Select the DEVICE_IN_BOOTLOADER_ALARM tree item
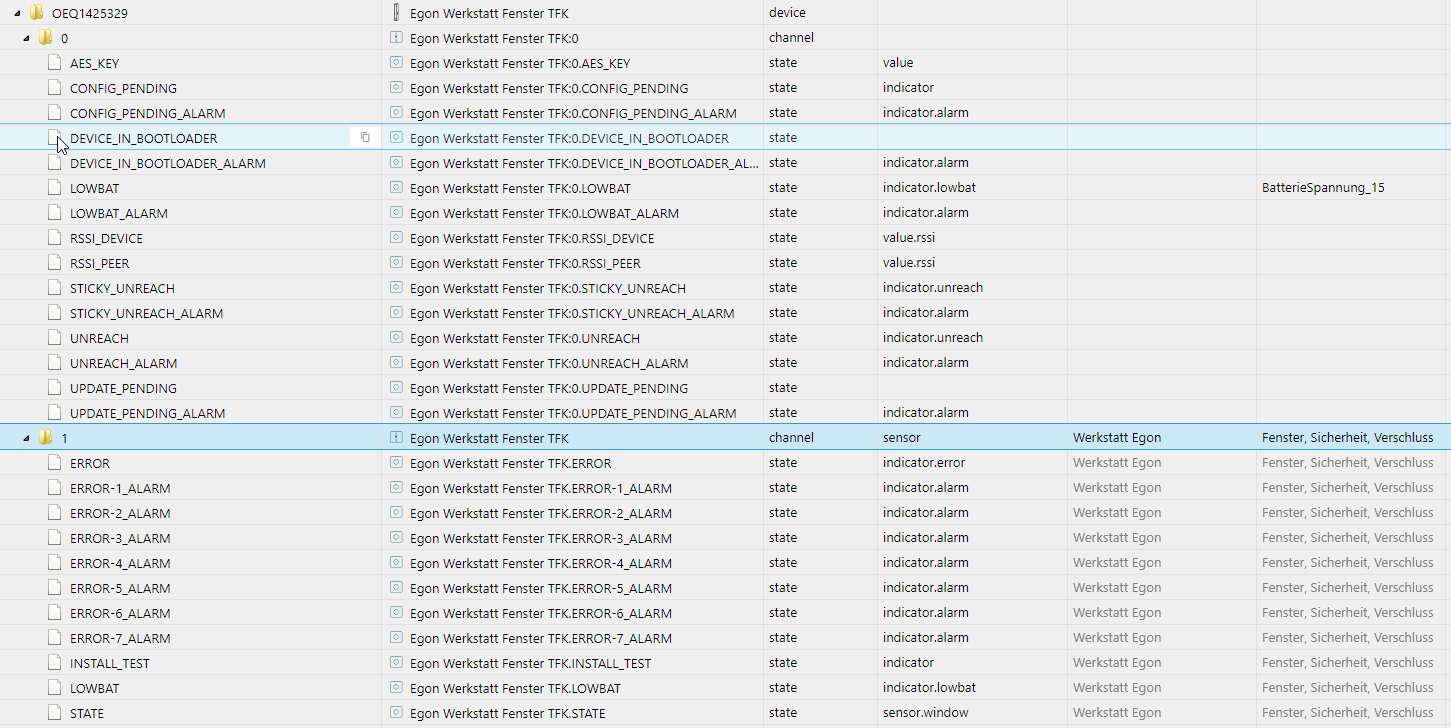Viewport: 1451px width, 728px height. point(168,163)
